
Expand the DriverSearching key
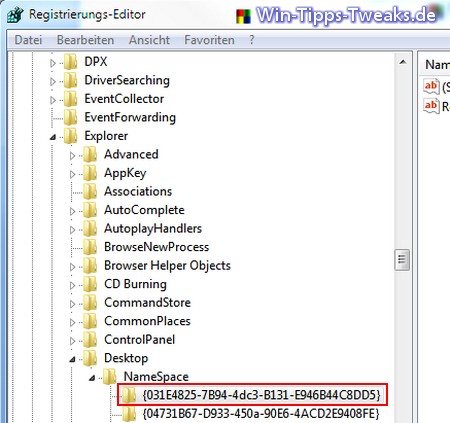[x=53, y=81]
